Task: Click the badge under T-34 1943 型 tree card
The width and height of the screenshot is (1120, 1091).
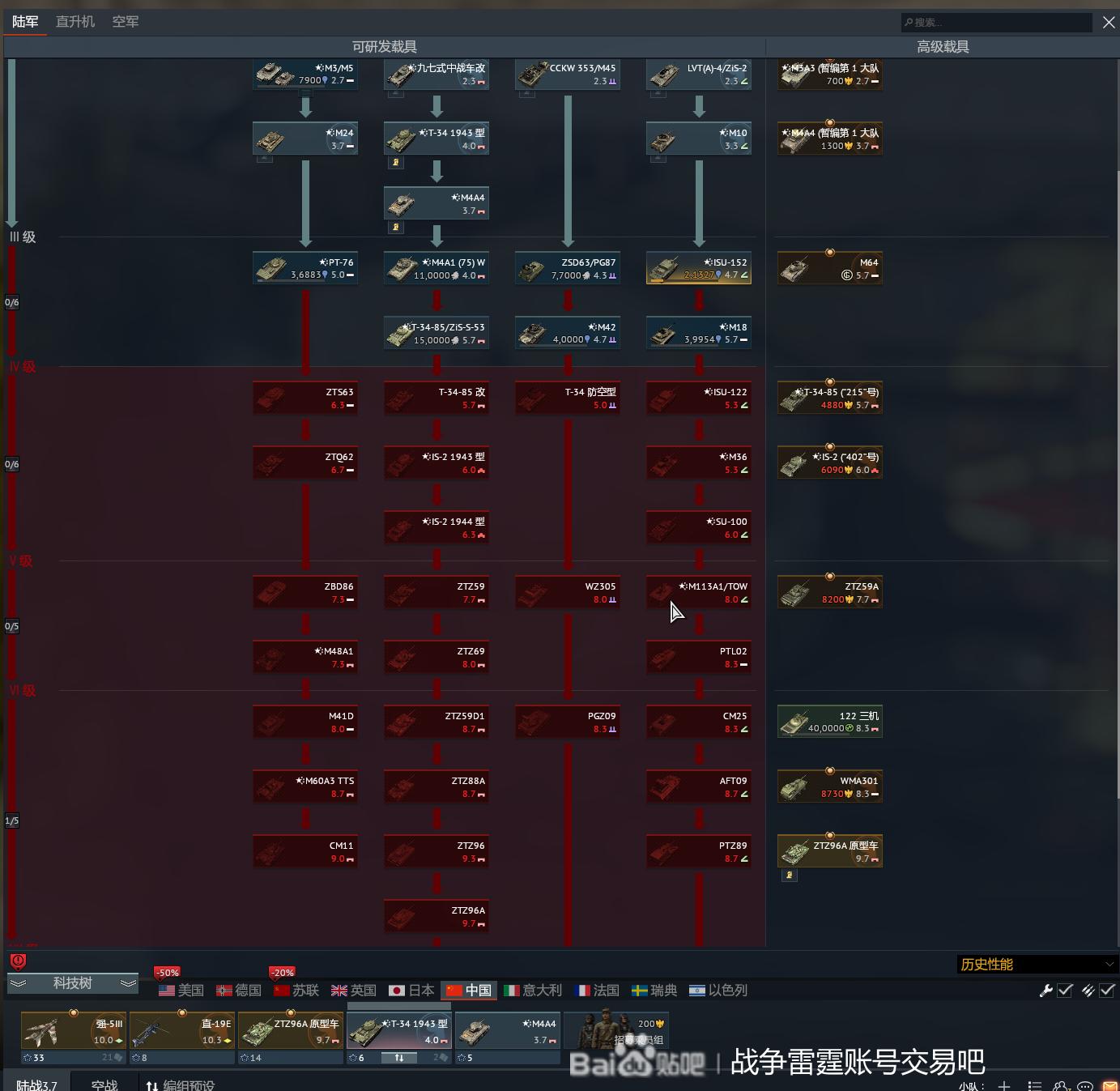Action: point(396,163)
